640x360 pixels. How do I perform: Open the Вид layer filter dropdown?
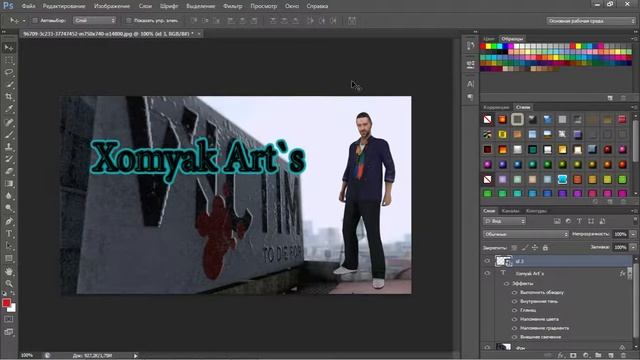[504, 221]
